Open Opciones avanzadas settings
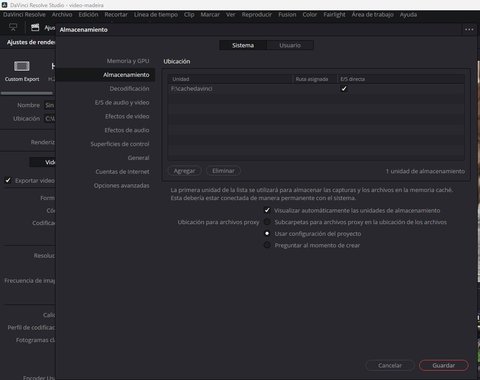 (121, 186)
